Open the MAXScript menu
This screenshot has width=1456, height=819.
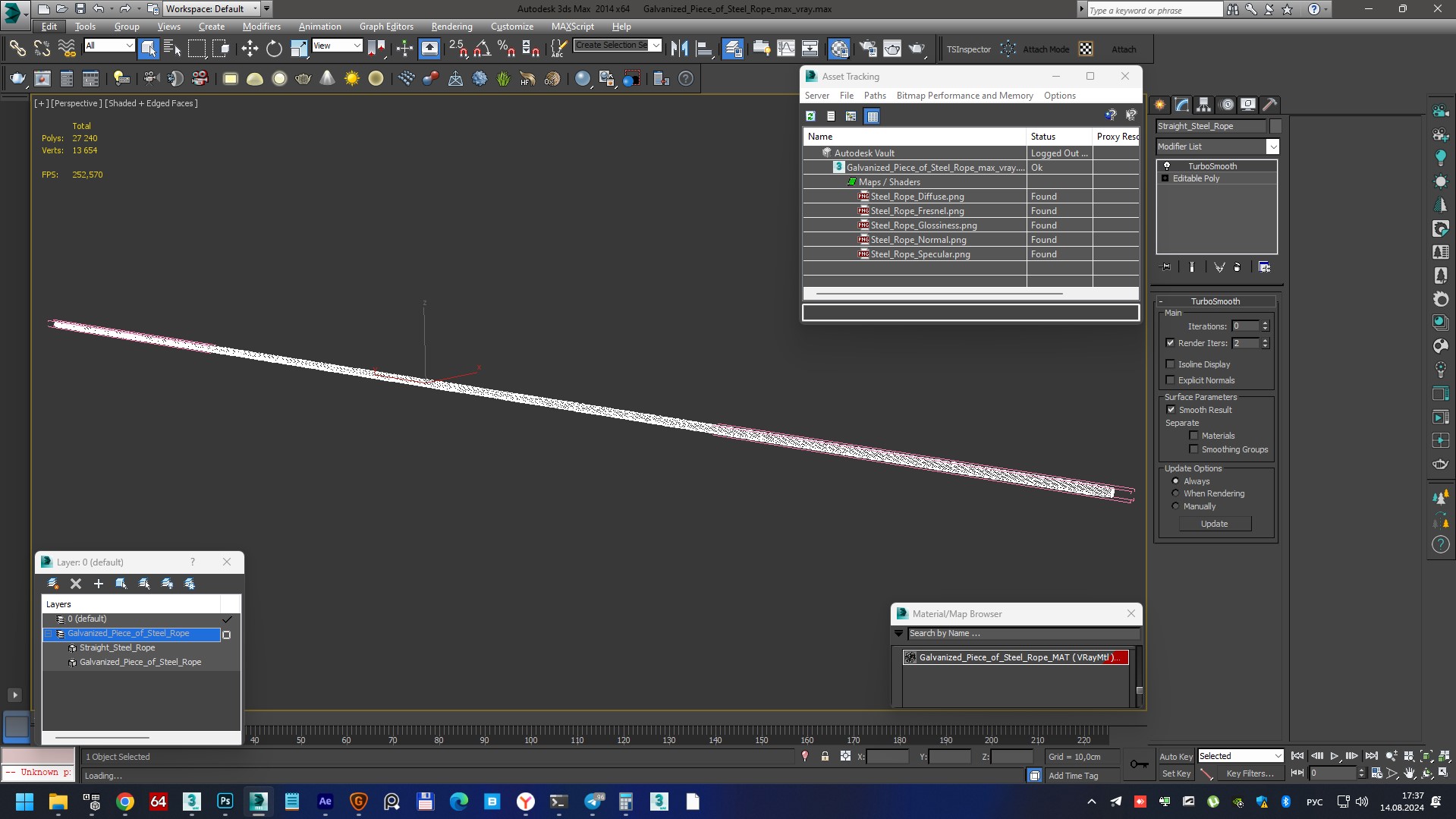pyautogui.click(x=572, y=26)
